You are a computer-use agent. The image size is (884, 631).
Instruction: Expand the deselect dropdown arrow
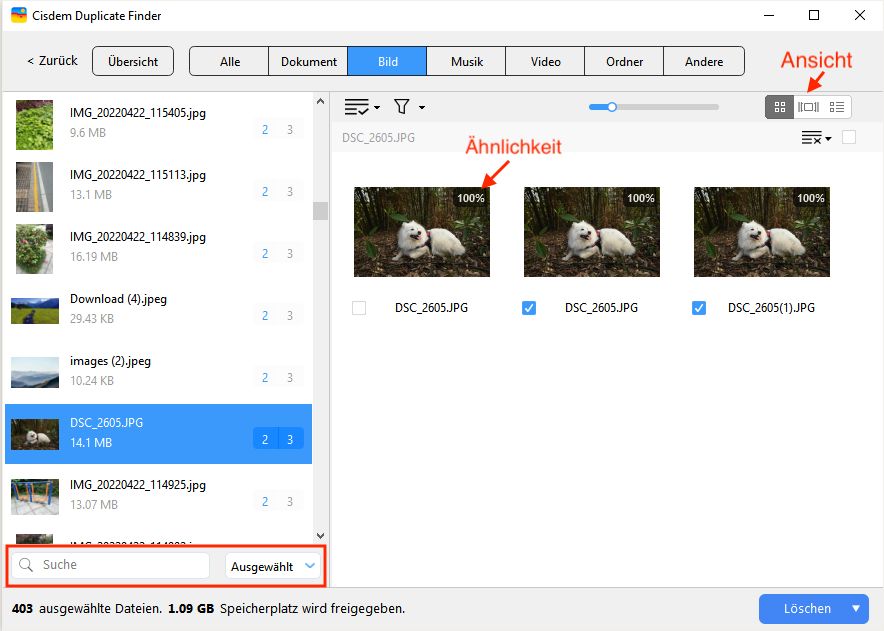click(828, 138)
